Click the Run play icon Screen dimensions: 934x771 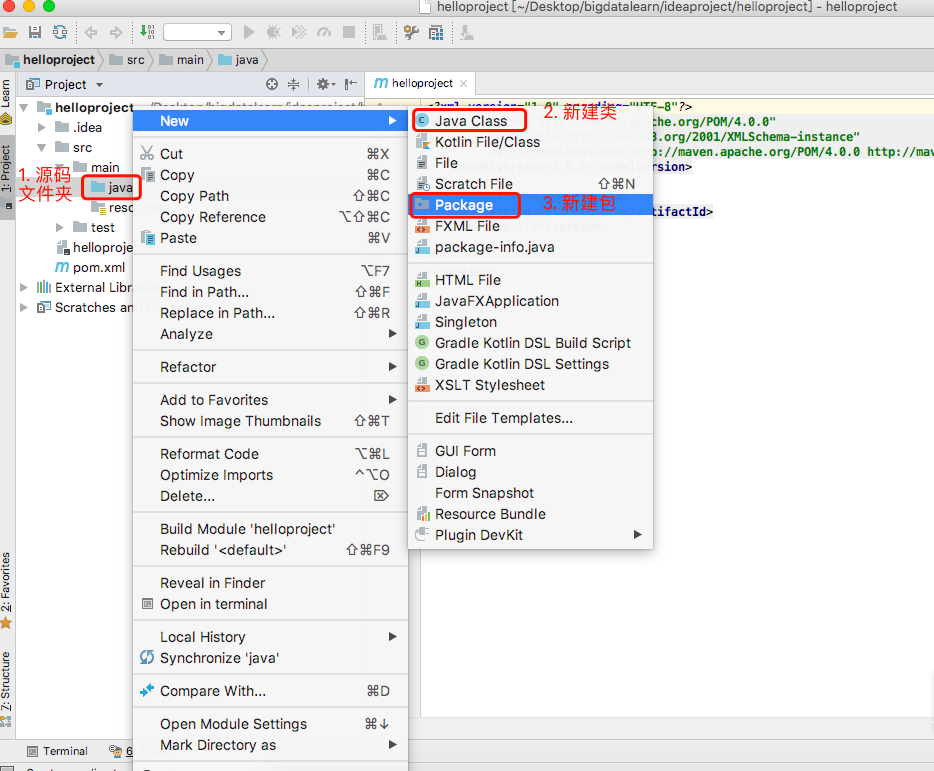coord(249,32)
